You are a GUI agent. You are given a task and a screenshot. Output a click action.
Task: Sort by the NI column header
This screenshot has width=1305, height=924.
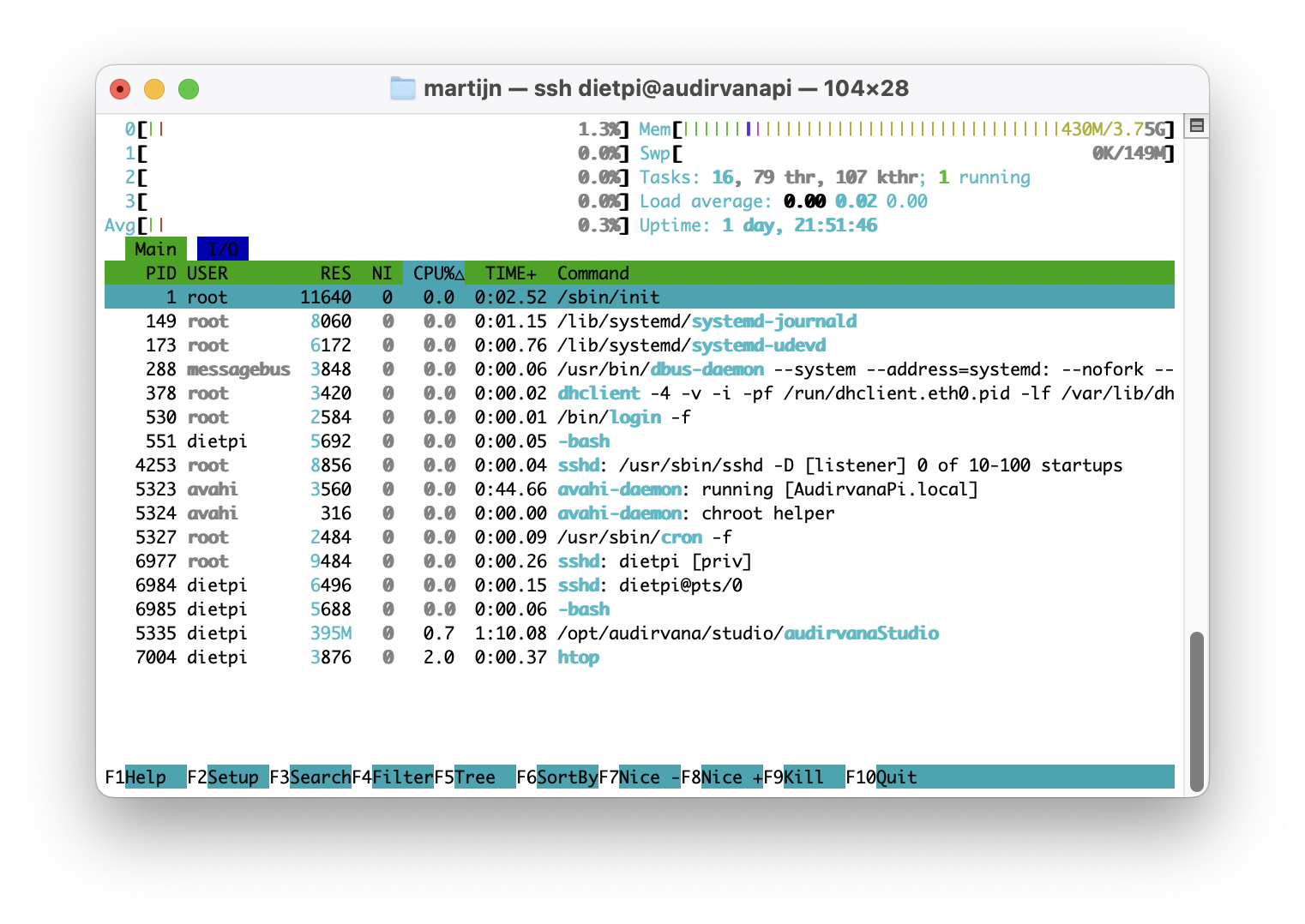(382, 273)
